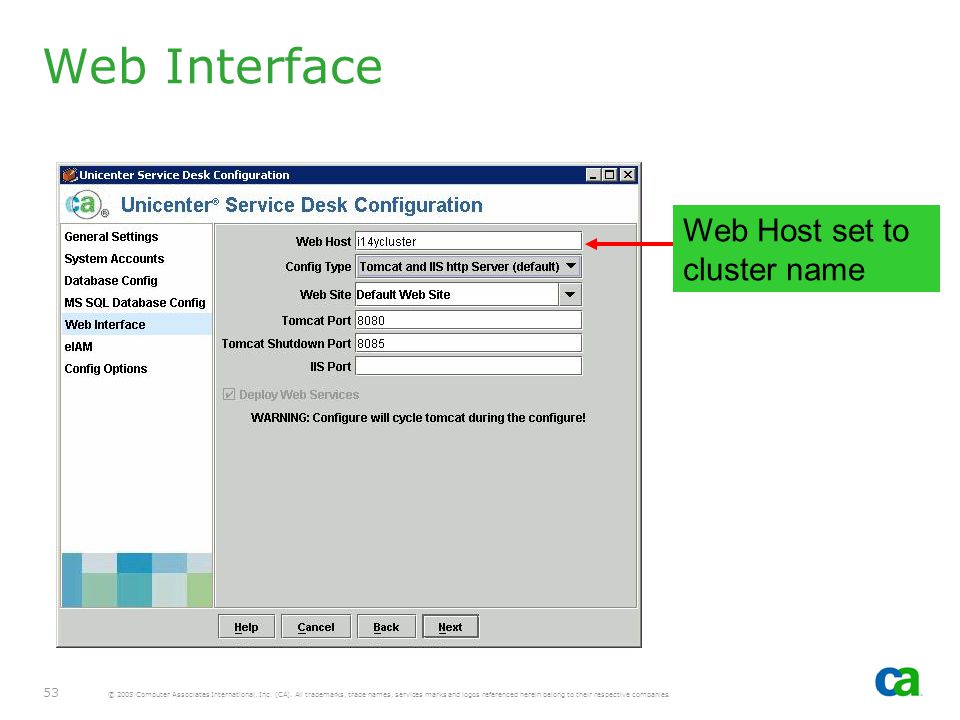Click the dialog heading 'Unicenter Service Desk Configuration'
The width and height of the screenshot is (960, 720).
coord(301,205)
